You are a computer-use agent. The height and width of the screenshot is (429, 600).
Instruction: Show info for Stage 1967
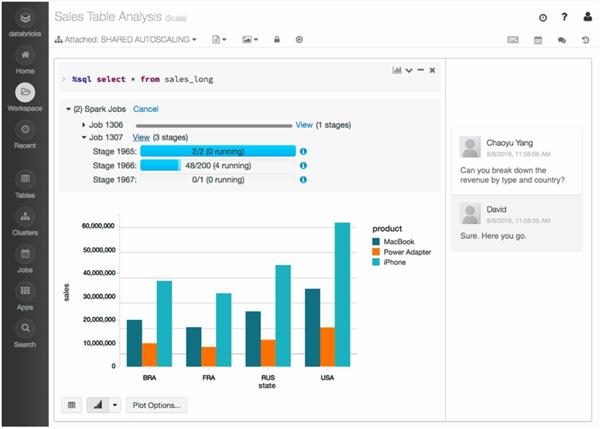coord(303,179)
